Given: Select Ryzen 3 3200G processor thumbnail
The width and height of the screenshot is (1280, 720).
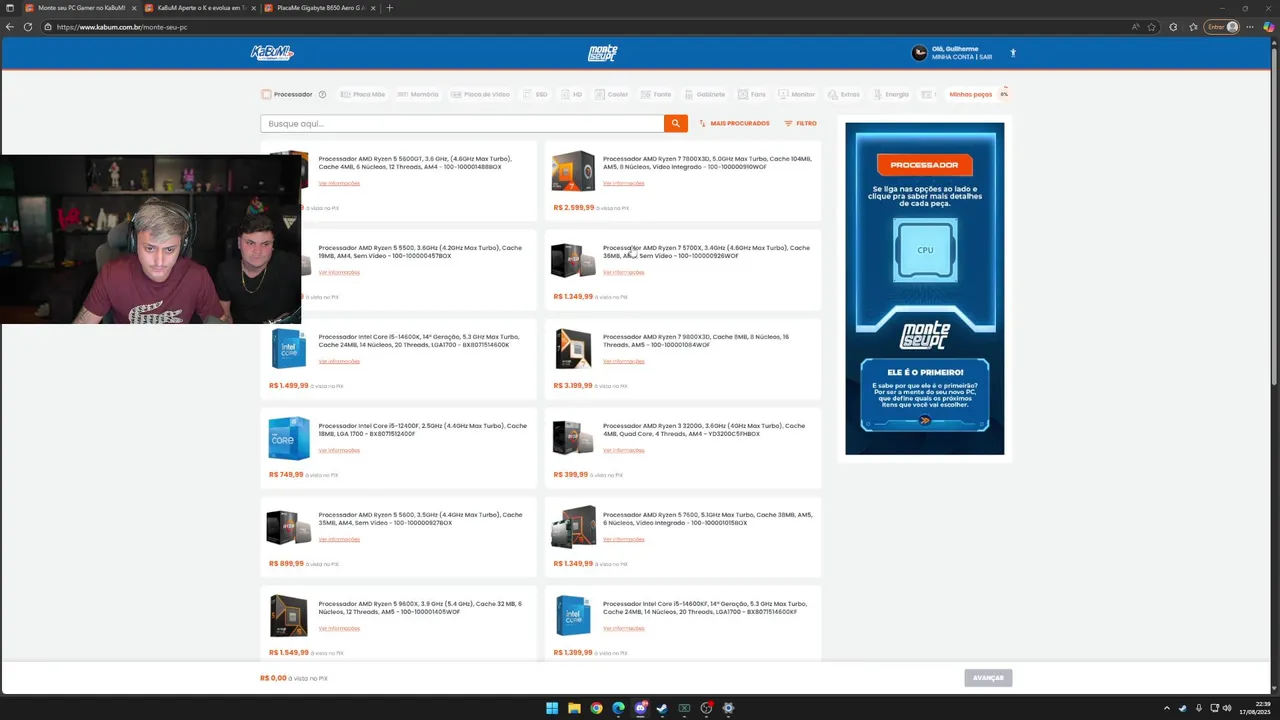Looking at the screenshot, I should [573, 438].
